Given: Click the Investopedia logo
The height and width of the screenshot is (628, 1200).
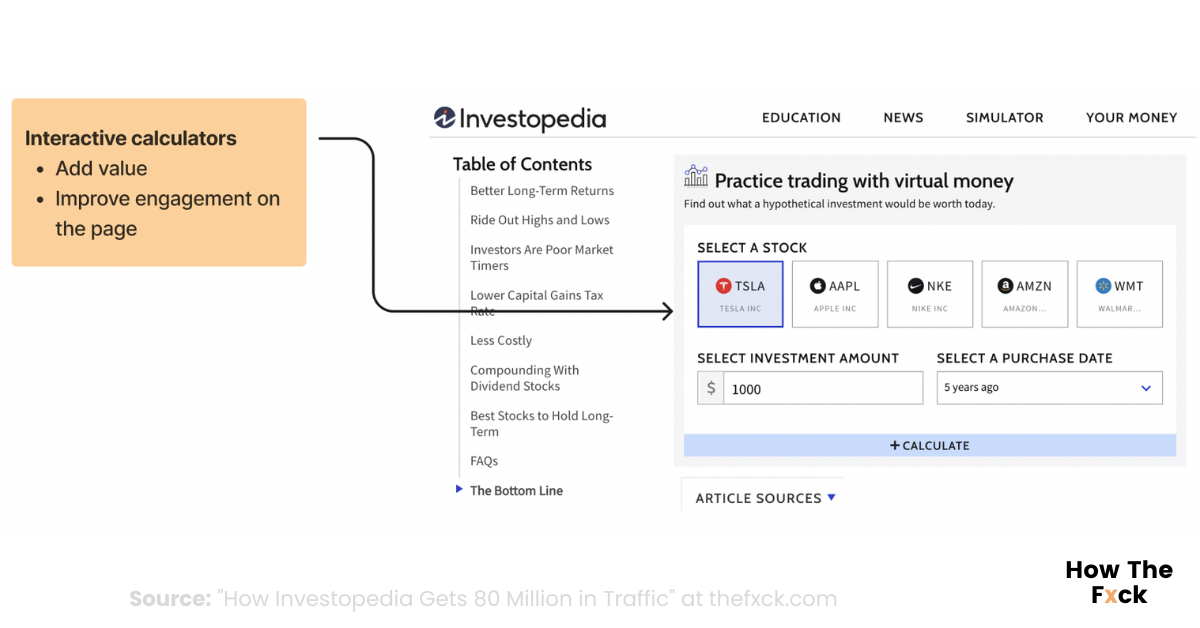Looking at the screenshot, I should point(520,119).
